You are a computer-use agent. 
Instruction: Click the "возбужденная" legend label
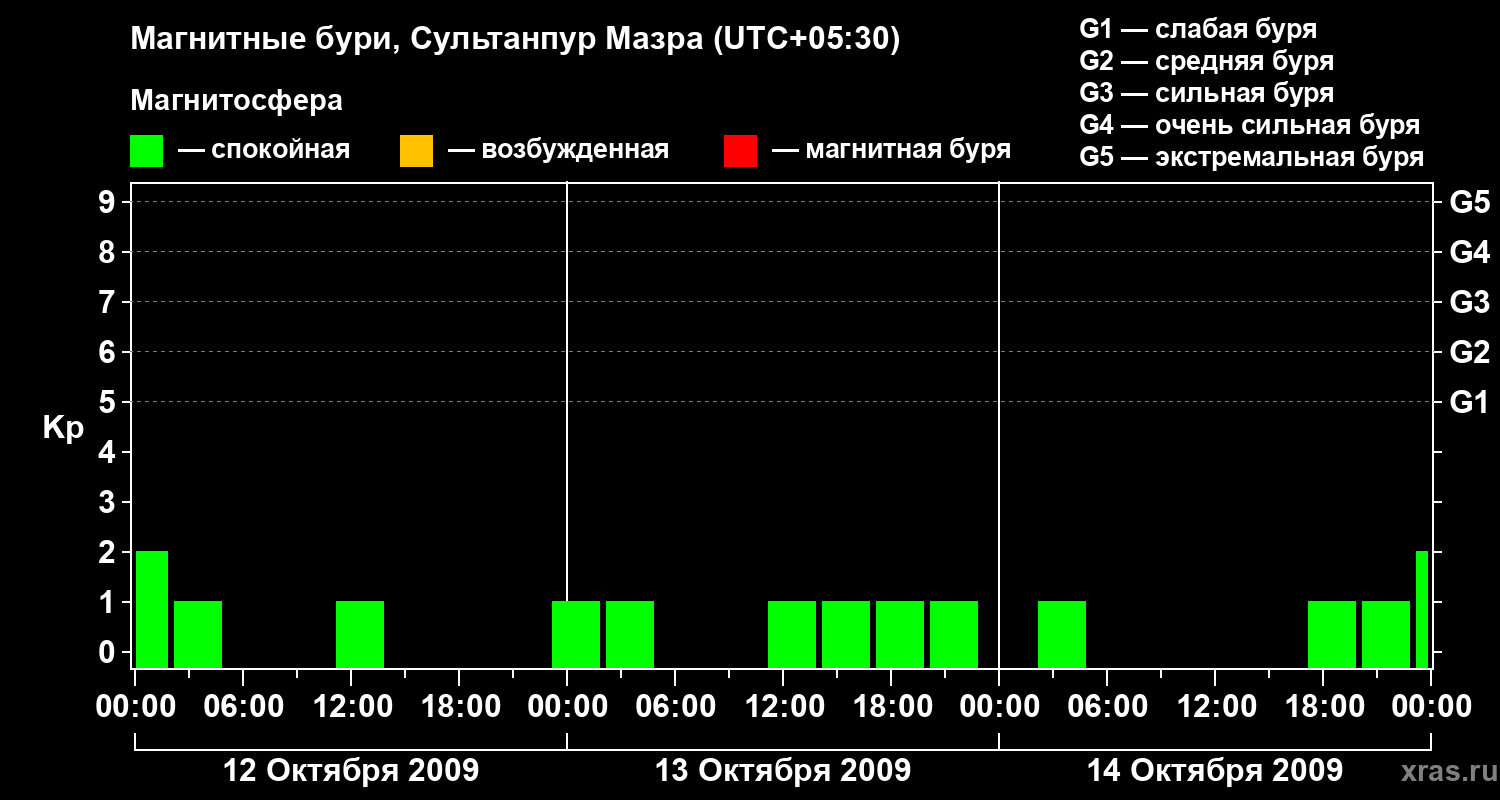(575, 151)
